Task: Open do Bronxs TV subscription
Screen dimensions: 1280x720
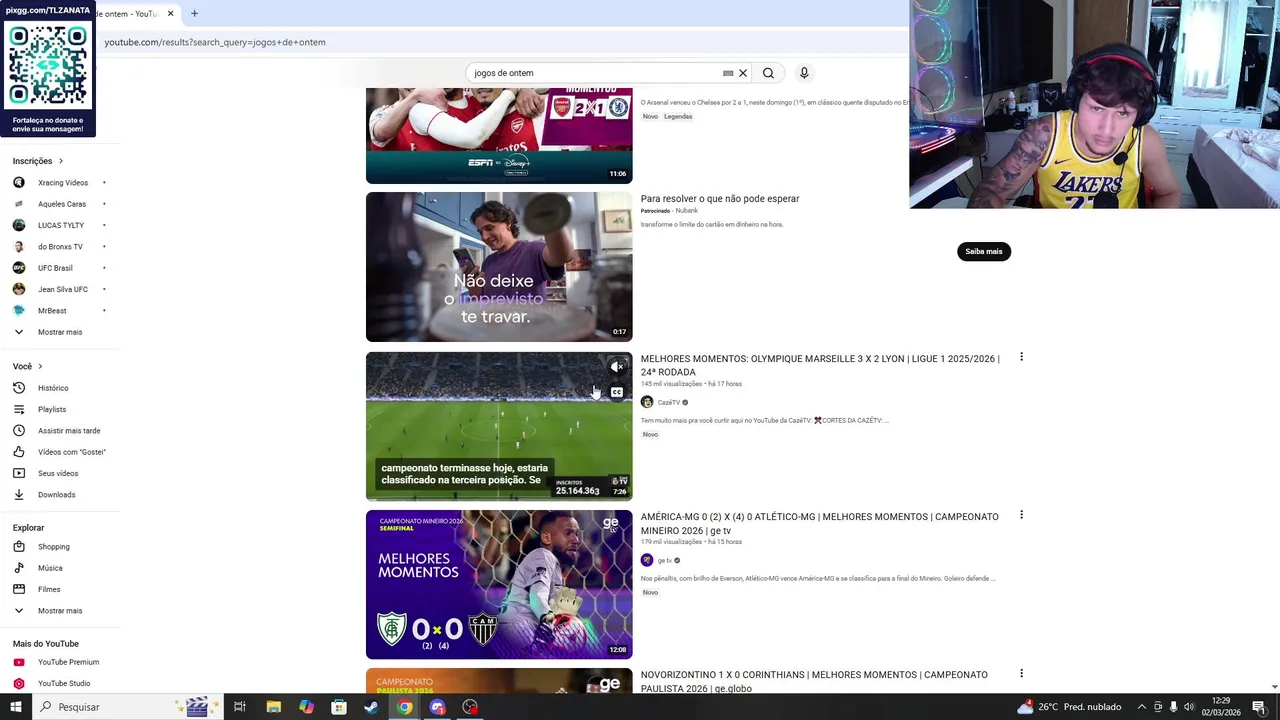Action: [60, 246]
